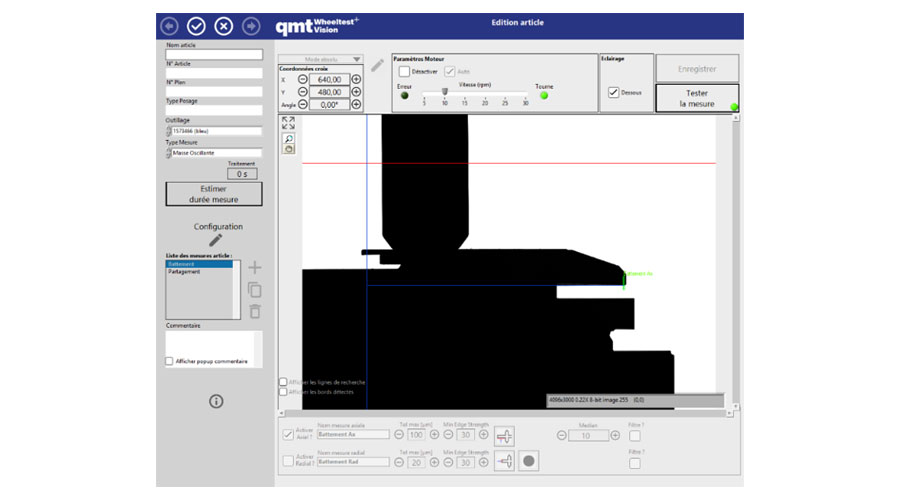Screen dimensions: 900x500
Task: Click the Tester la mesure button
Action: click(697, 98)
